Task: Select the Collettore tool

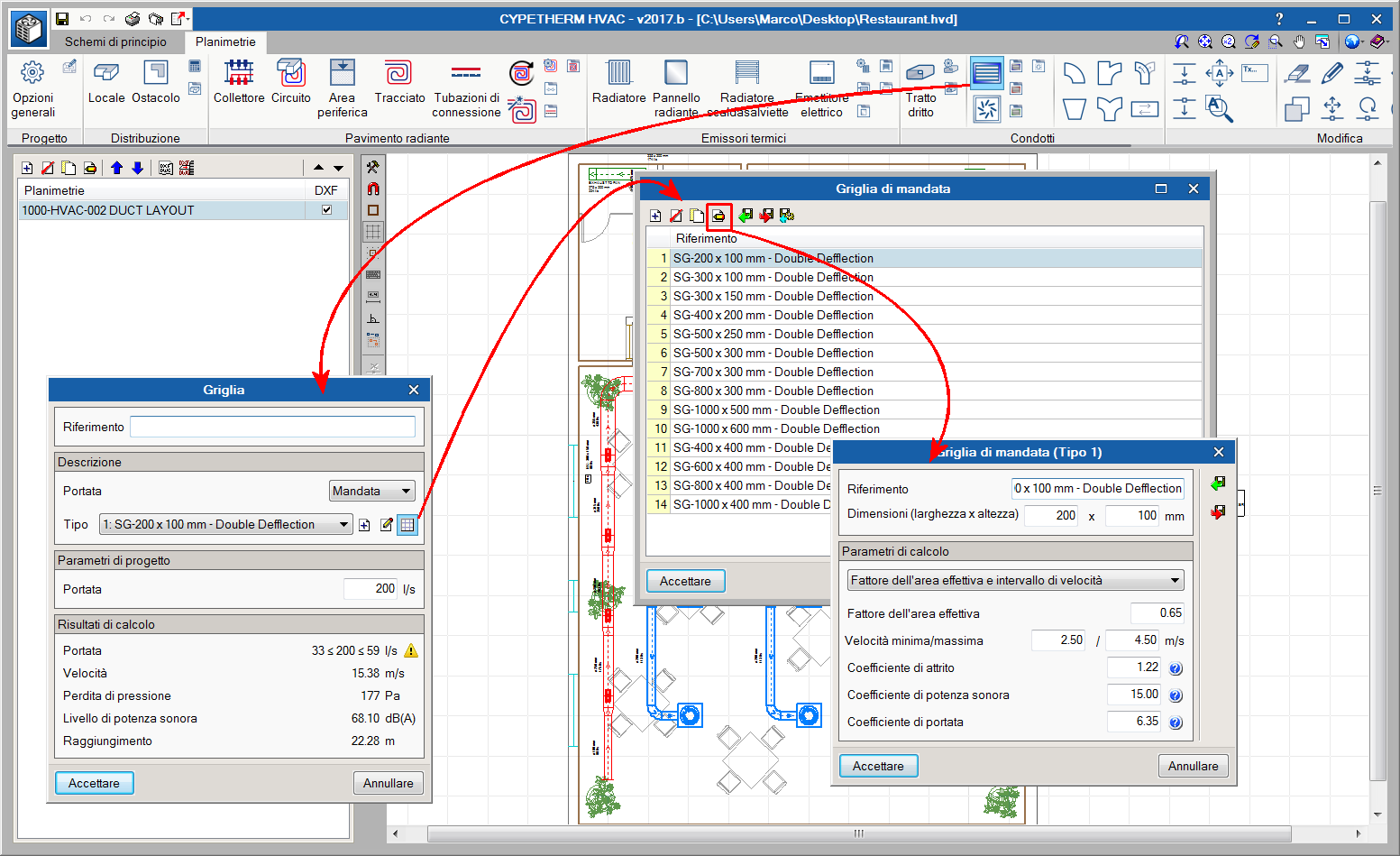Action: pyautogui.click(x=239, y=82)
